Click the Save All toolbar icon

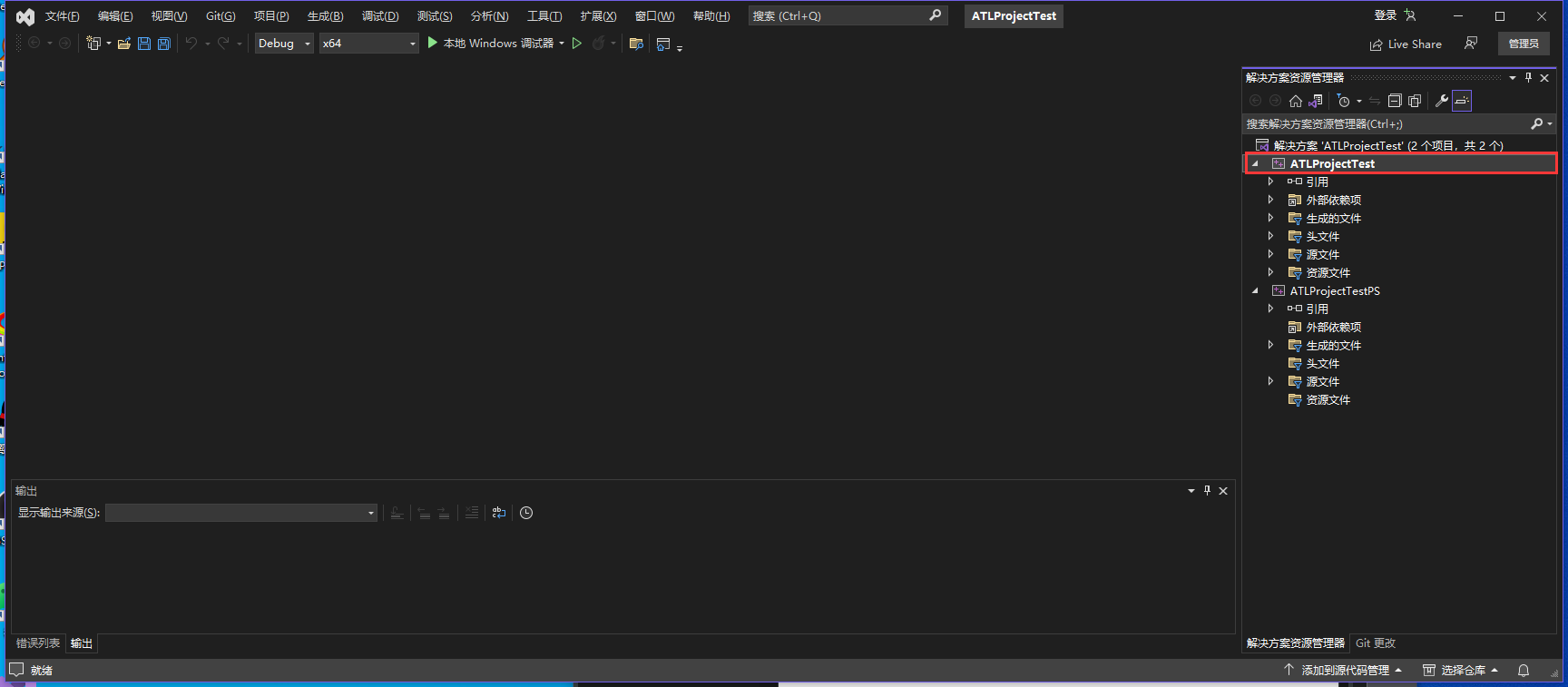point(164,44)
